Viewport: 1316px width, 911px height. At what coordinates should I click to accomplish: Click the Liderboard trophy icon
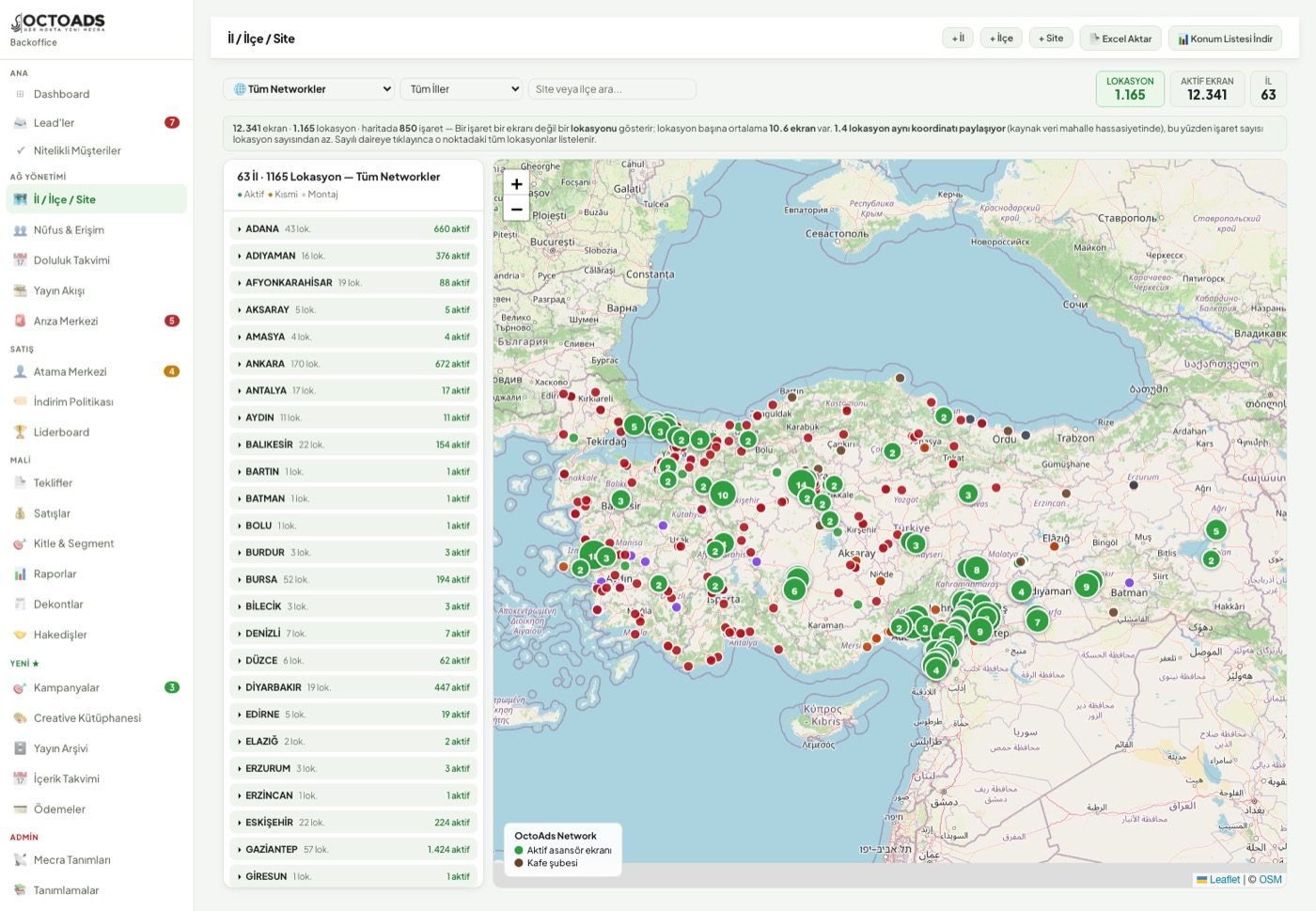click(x=20, y=432)
